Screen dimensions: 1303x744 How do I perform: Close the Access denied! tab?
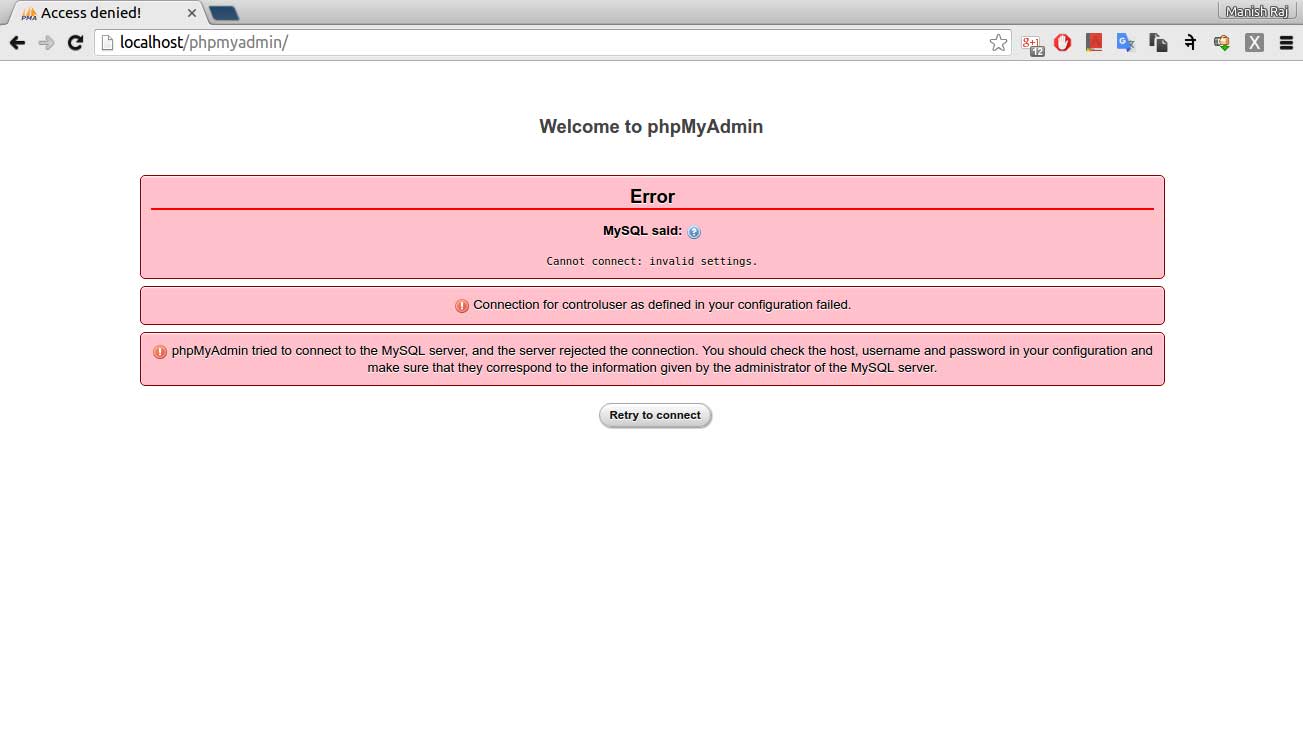coord(192,13)
